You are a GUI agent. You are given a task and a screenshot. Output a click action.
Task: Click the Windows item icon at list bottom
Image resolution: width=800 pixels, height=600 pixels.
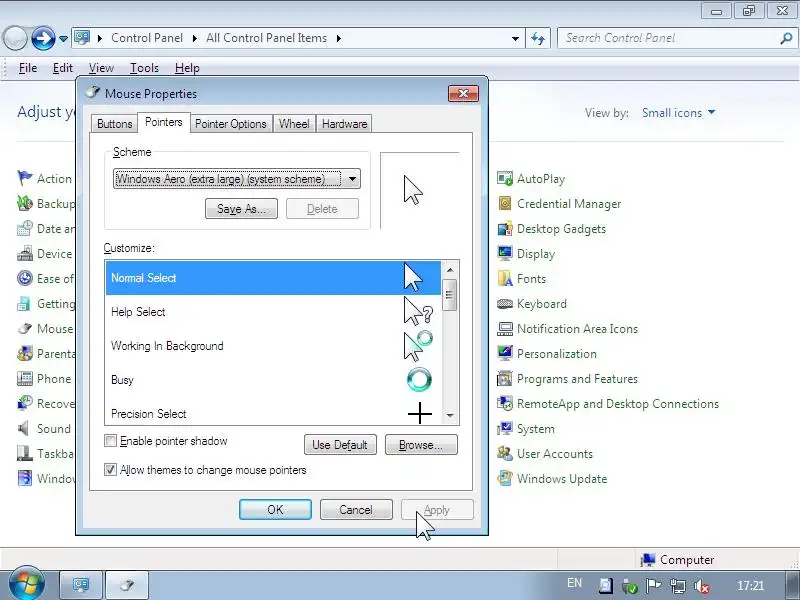pos(24,479)
